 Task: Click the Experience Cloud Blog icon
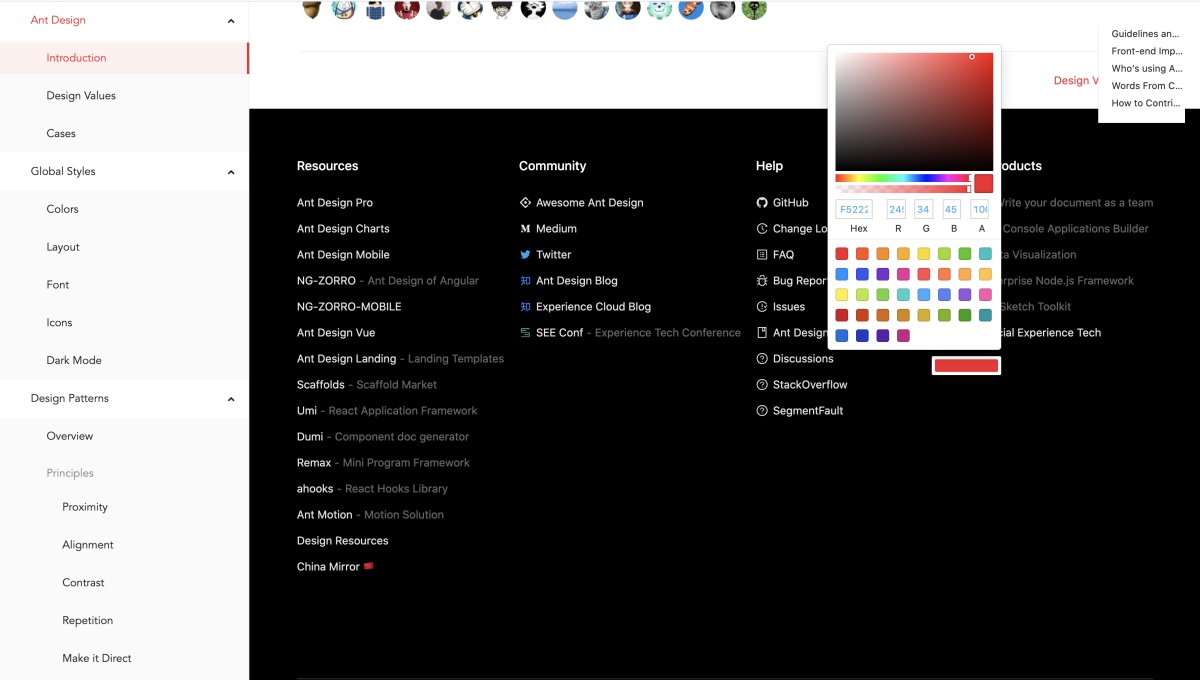pyautogui.click(x=525, y=307)
